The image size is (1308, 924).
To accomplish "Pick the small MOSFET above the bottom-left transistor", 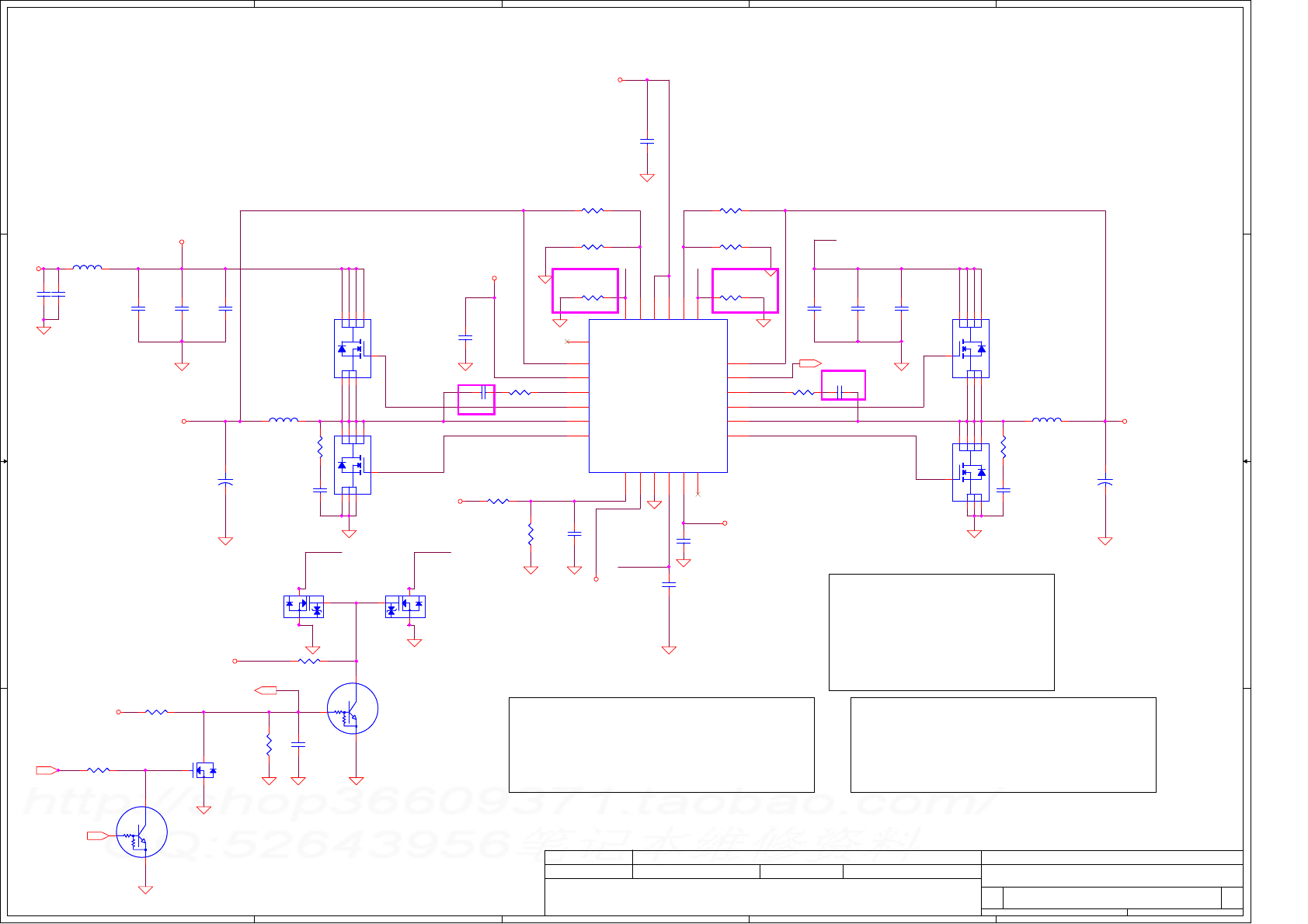I will 204,770.
